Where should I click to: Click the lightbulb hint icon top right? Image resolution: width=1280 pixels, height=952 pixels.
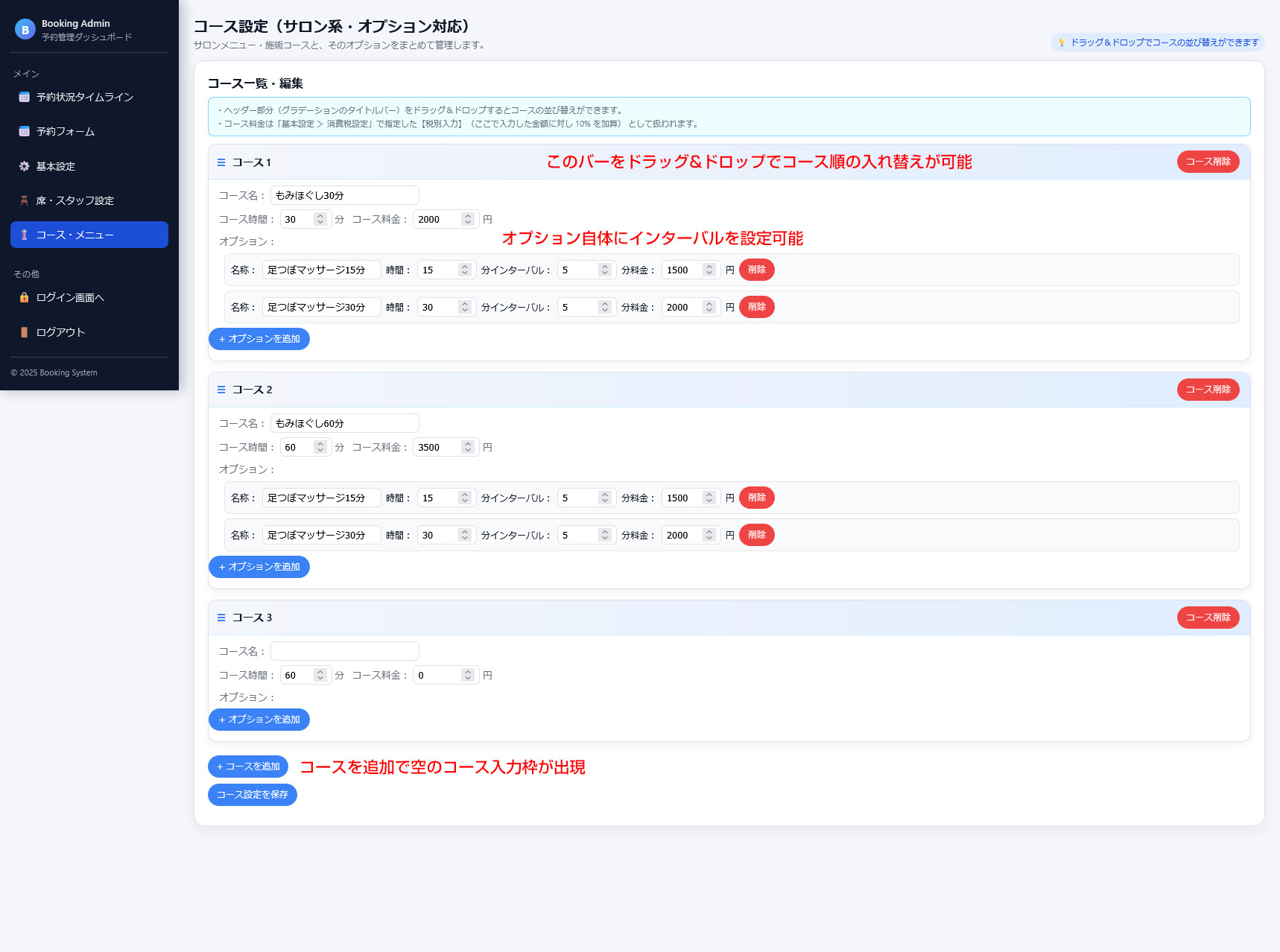coord(1061,42)
